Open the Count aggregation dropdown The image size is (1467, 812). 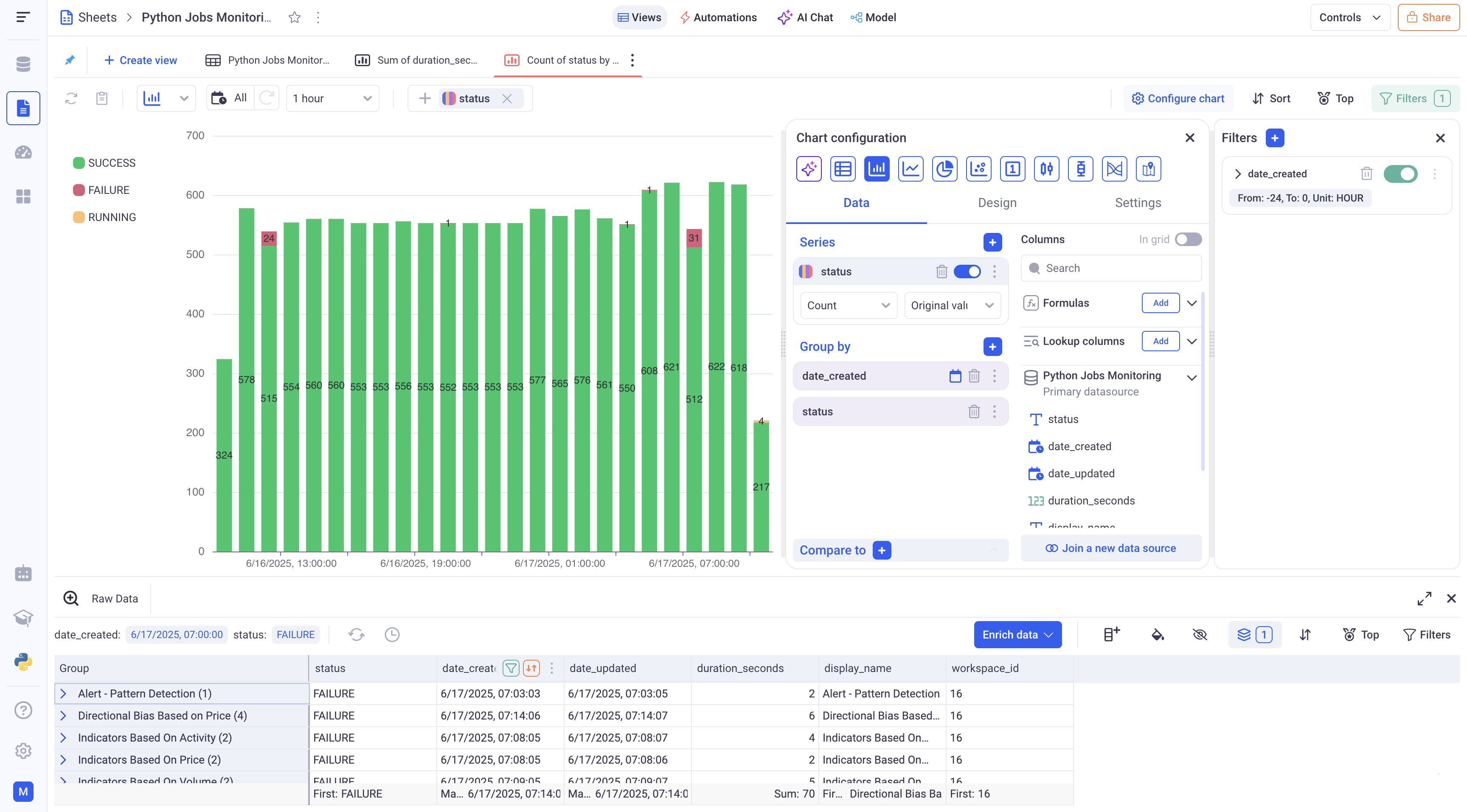(848, 305)
